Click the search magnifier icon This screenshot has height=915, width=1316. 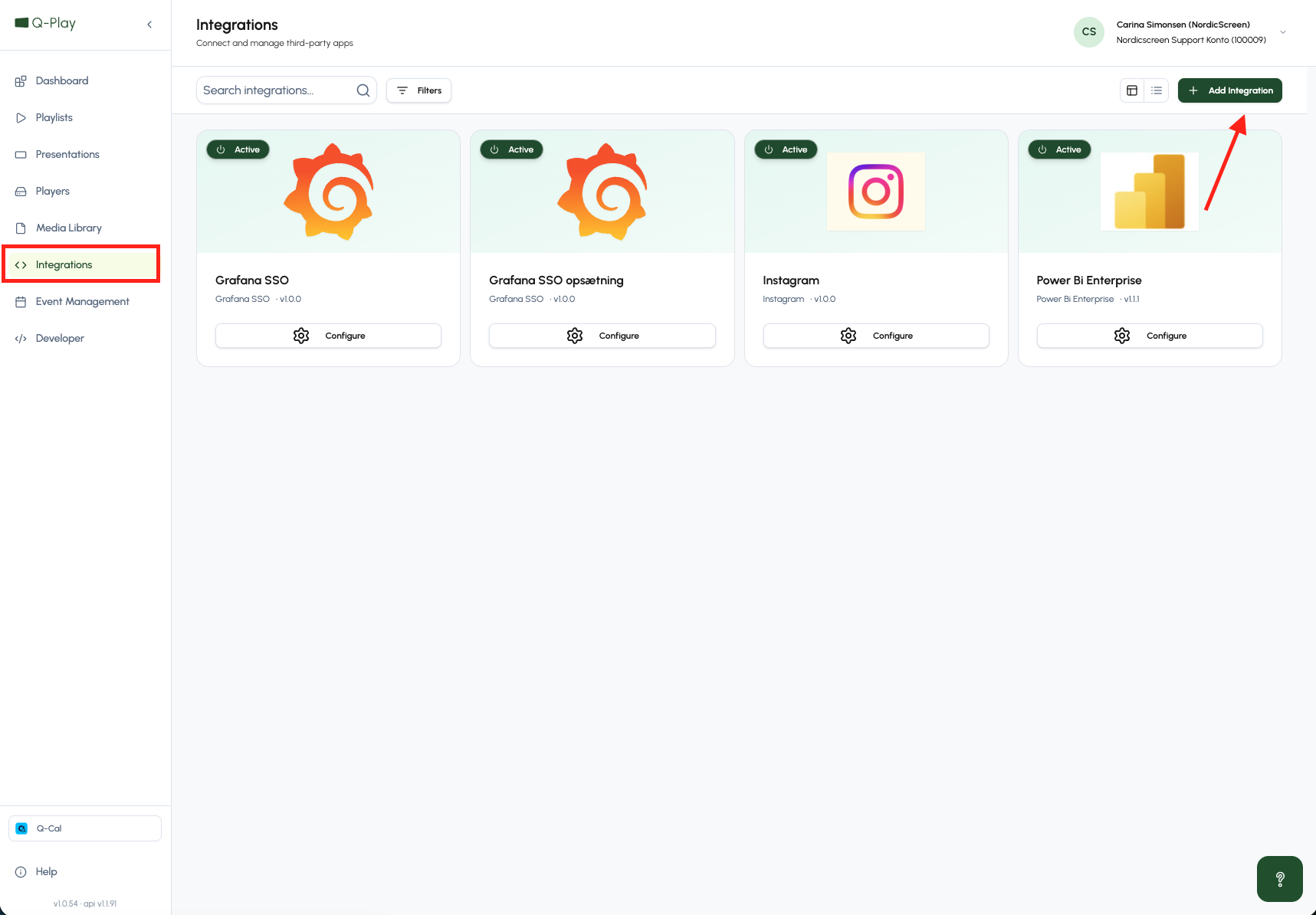point(363,90)
